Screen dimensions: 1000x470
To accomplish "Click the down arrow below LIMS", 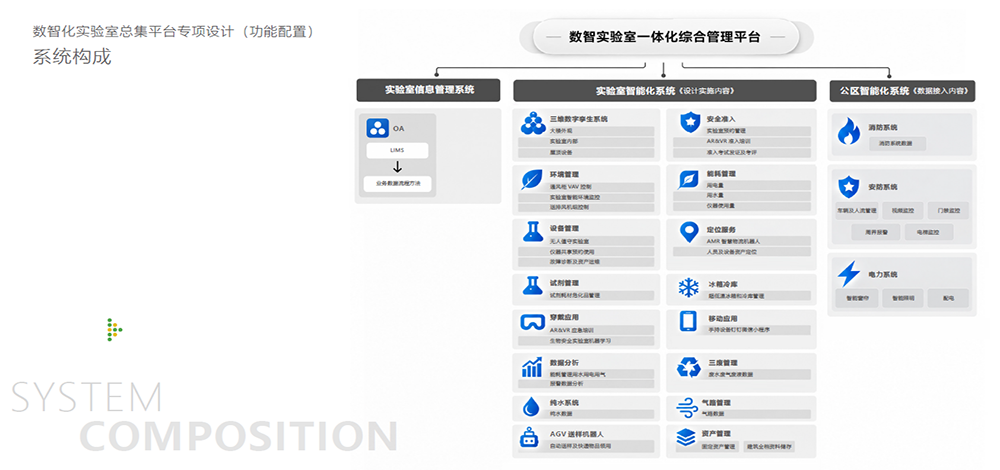I will tap(397, 168).
